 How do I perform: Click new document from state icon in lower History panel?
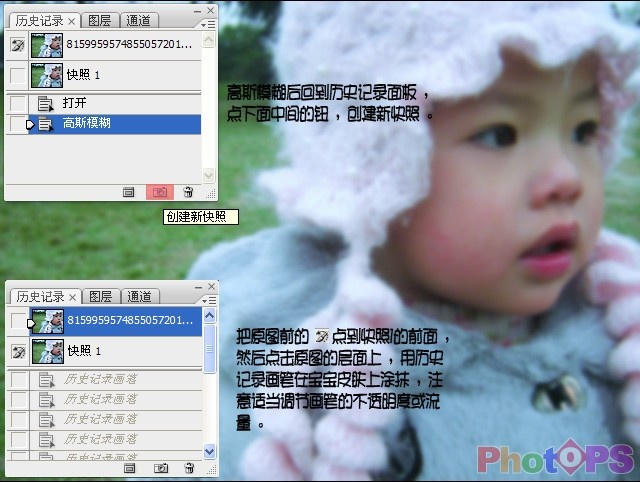pos(129,468)
